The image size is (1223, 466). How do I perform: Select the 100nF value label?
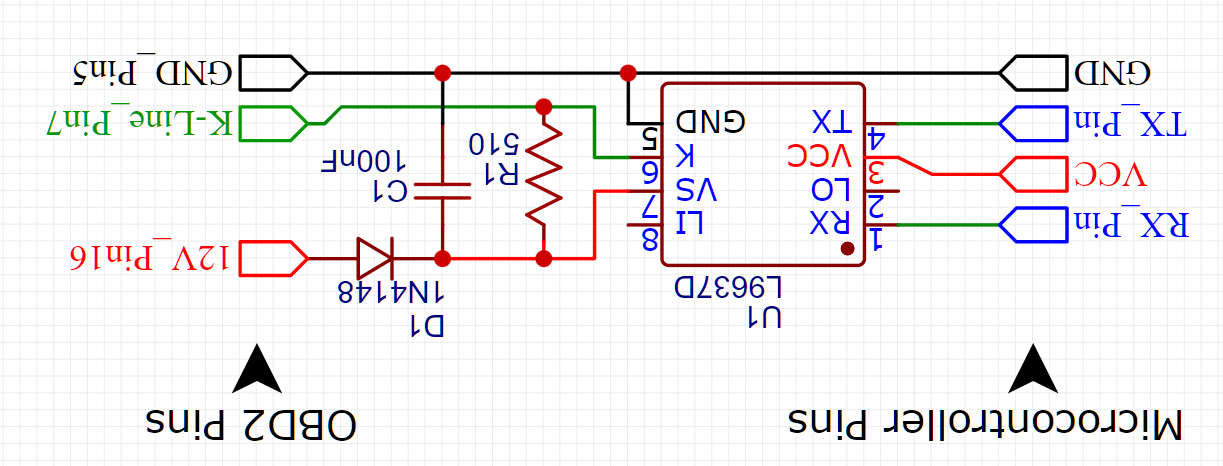pyautogui.click(x=362, y=160)
